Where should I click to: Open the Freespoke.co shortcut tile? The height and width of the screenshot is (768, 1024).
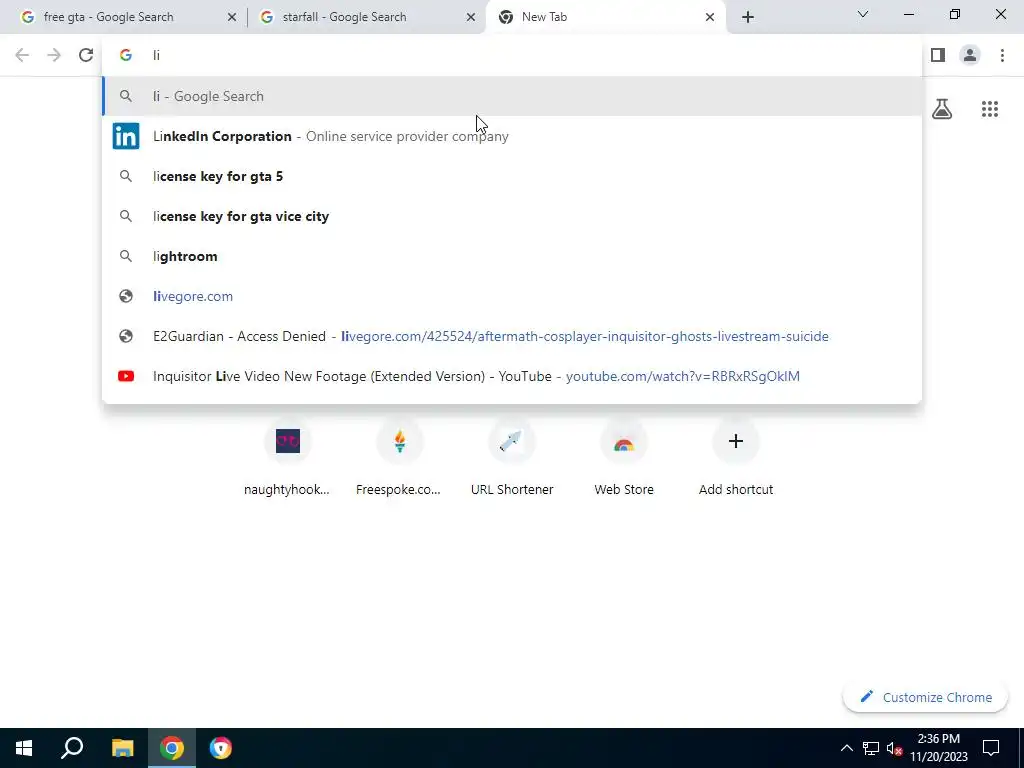click(399, 456)
